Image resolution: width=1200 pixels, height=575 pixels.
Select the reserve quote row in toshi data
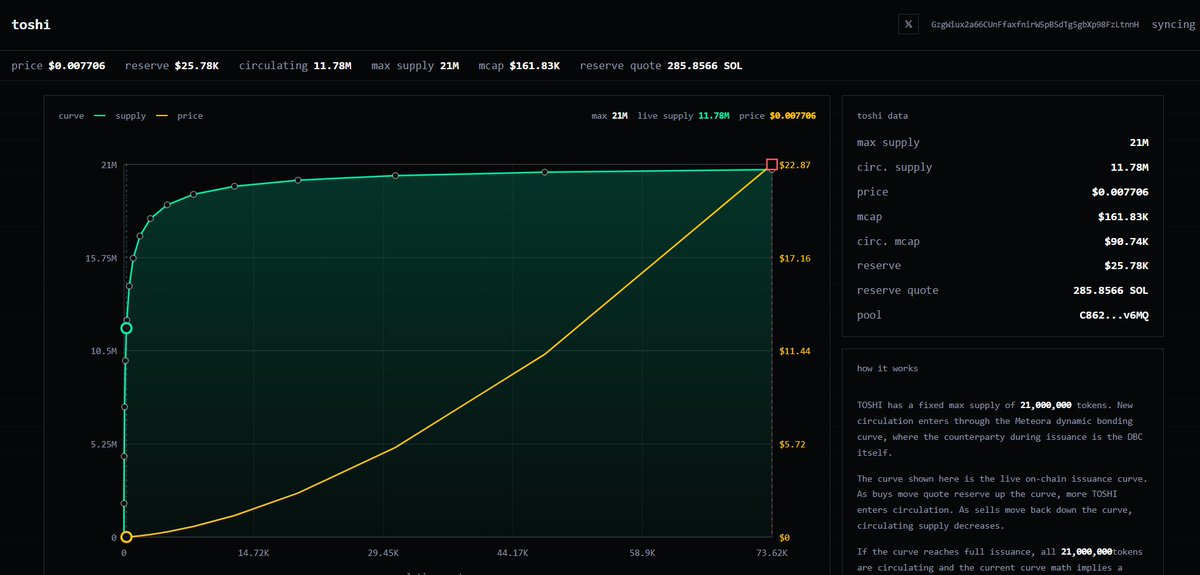coord(1003,290)
